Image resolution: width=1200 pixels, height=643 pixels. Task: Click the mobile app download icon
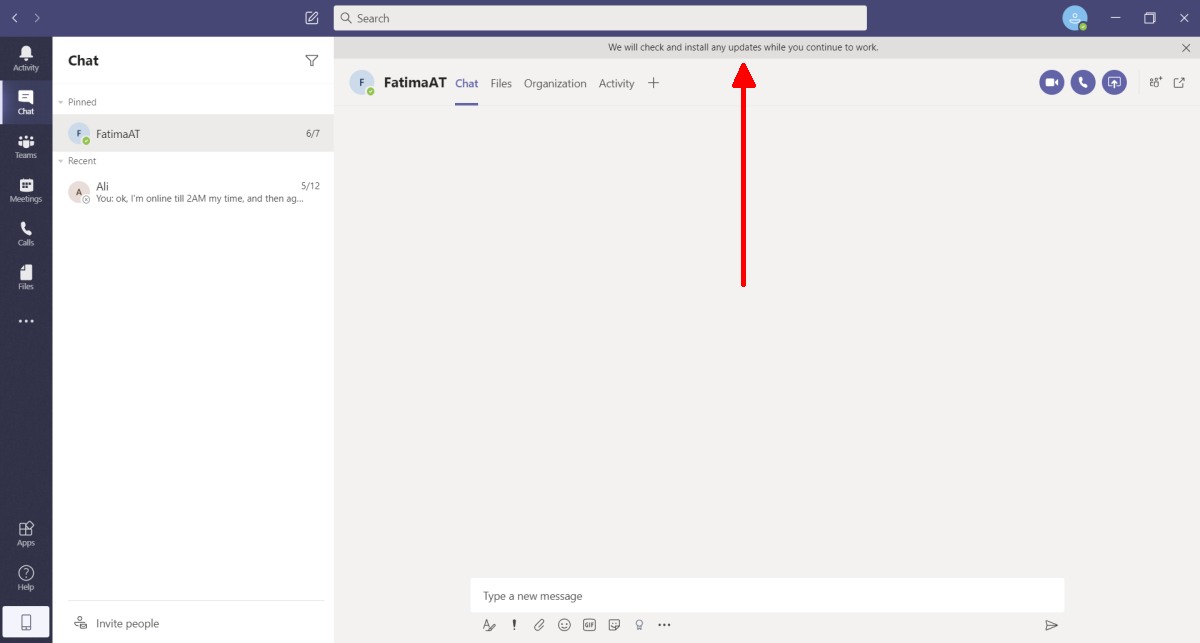[x=26, y=622]
